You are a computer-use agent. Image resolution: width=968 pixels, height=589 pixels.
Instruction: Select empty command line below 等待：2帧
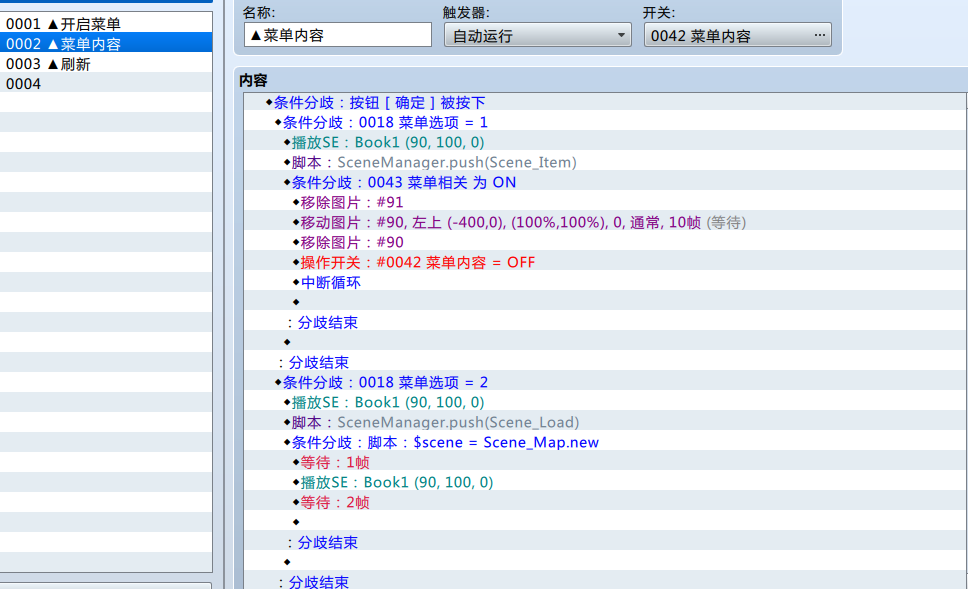tap(605, 522)
